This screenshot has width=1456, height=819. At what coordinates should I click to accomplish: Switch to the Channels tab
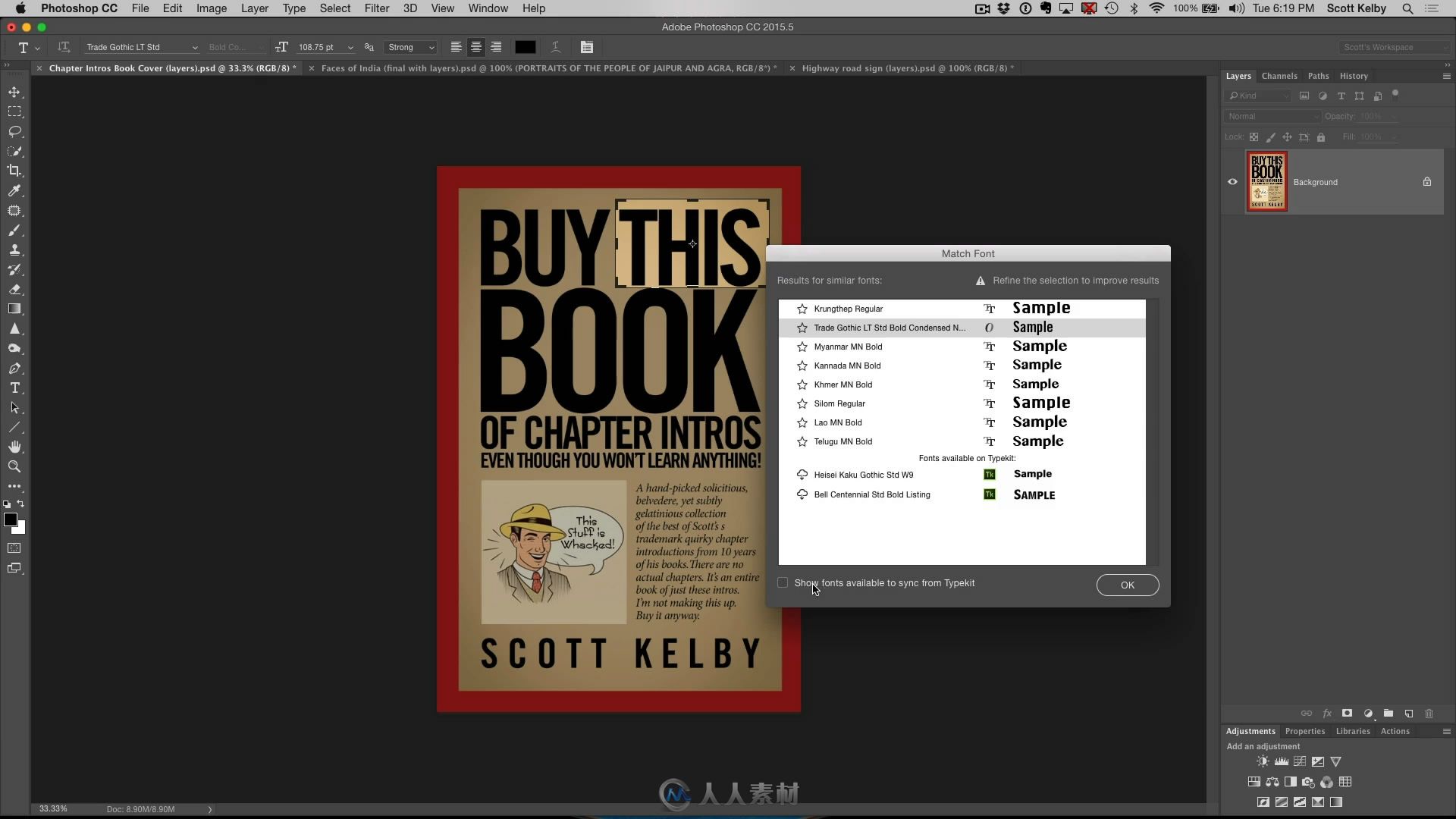(x=1279, y=76)
